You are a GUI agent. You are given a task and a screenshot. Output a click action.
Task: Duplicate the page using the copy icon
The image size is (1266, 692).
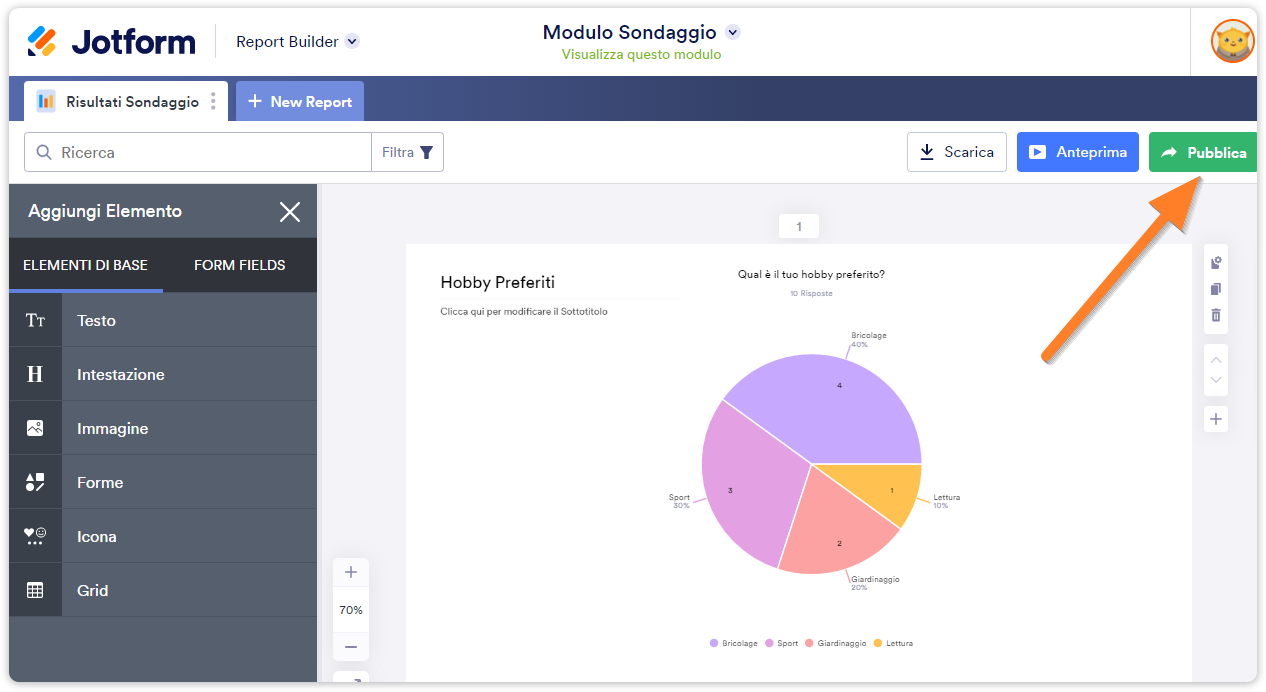[x=1216, y=289]
